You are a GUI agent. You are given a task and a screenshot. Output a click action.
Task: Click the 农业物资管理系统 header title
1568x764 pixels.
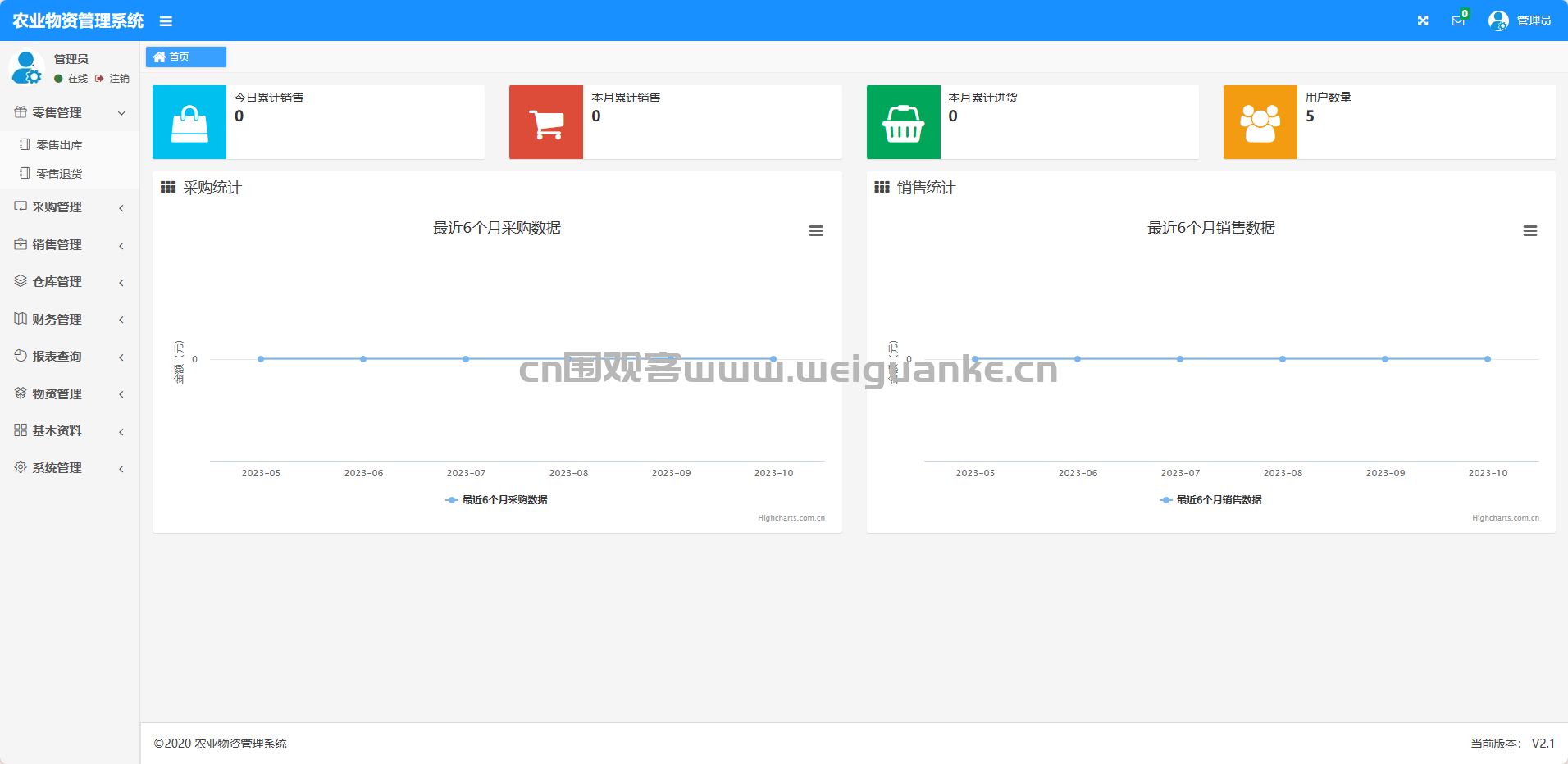78,20
